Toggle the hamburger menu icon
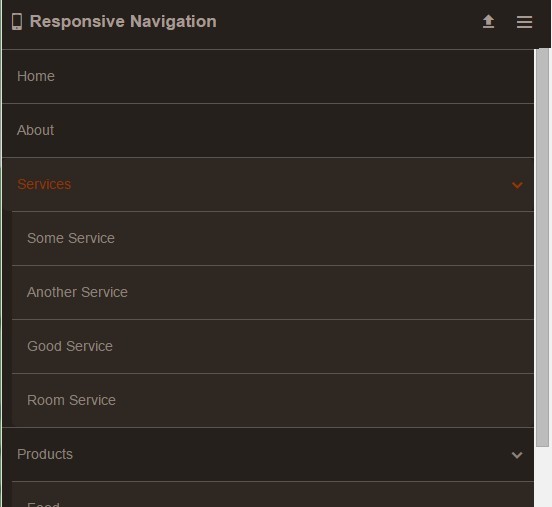The height and width of the screenshot is (507, 552). (x=524, y=22)
